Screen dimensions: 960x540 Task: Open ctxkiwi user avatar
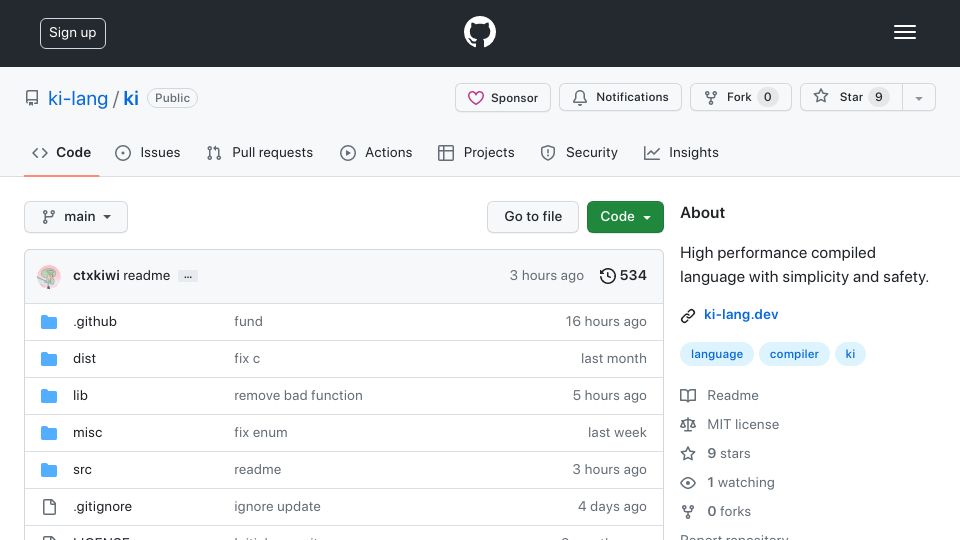[x=48, y=276]
